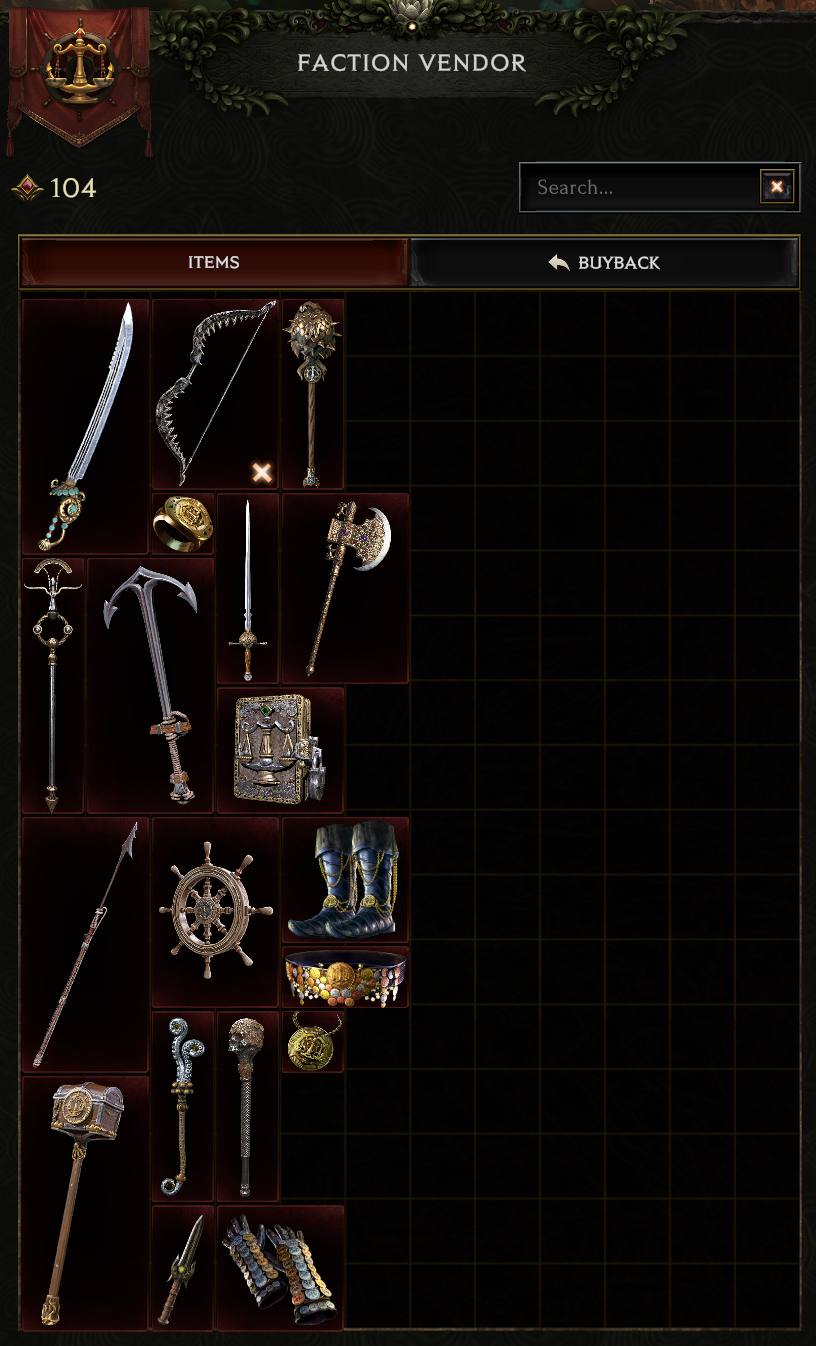The height and width of the screenshot is (1346, 816).
Task: Pick the small dagger item
Action: pos(183,1268)
